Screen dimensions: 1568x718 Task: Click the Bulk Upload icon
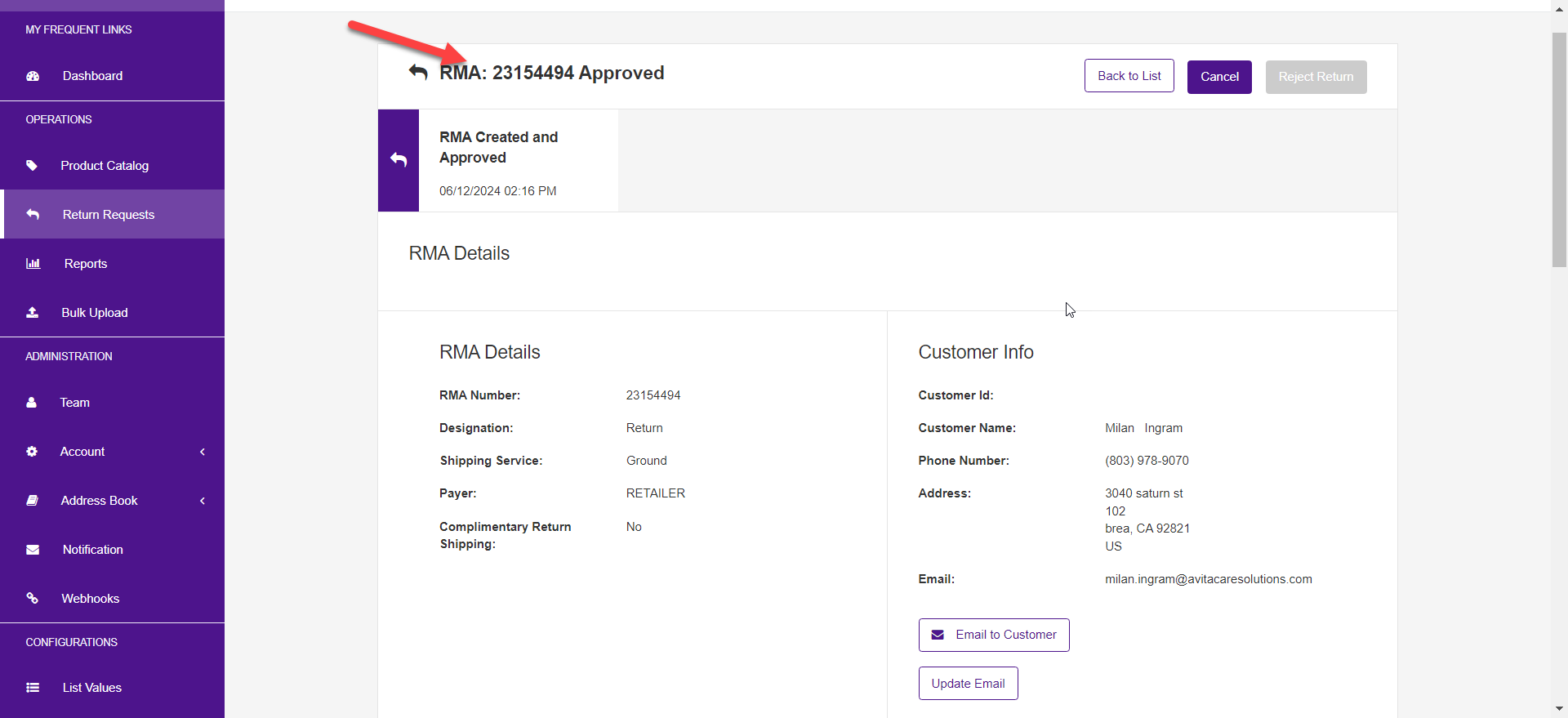coord(33,312)
